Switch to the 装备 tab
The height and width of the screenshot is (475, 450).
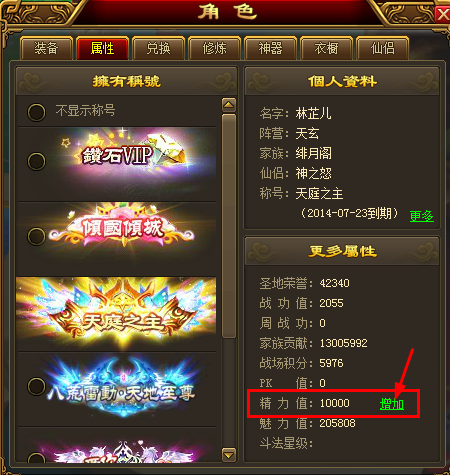pyautogui.click(x=46, y=48)
